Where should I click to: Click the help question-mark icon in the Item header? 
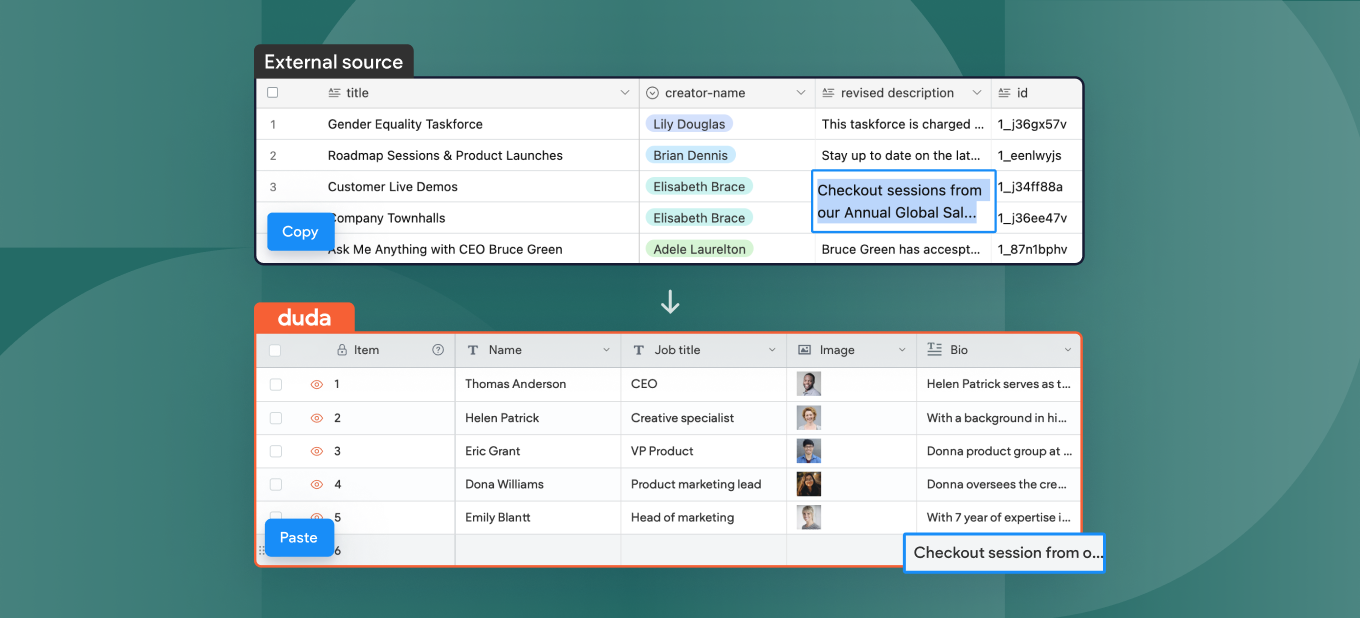click(x=438, y=350)
